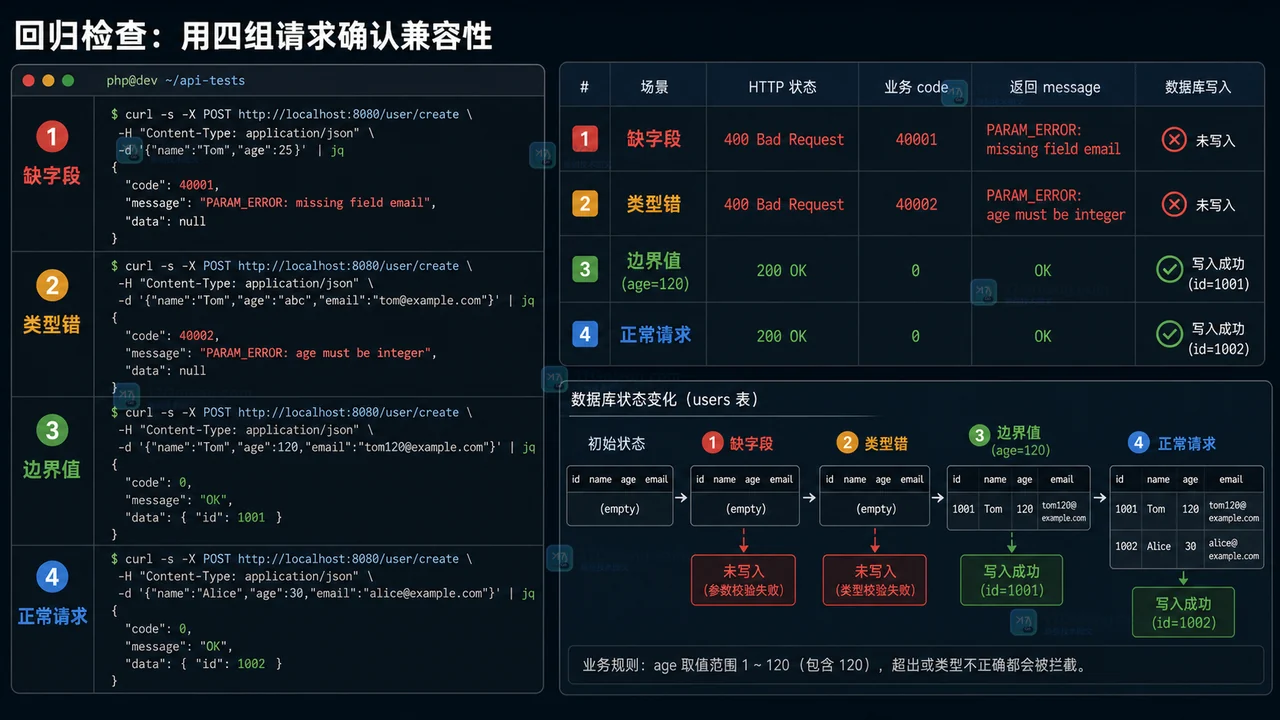
Task: Click the red close dot in terminal header
Action: [x=28, y=80]
